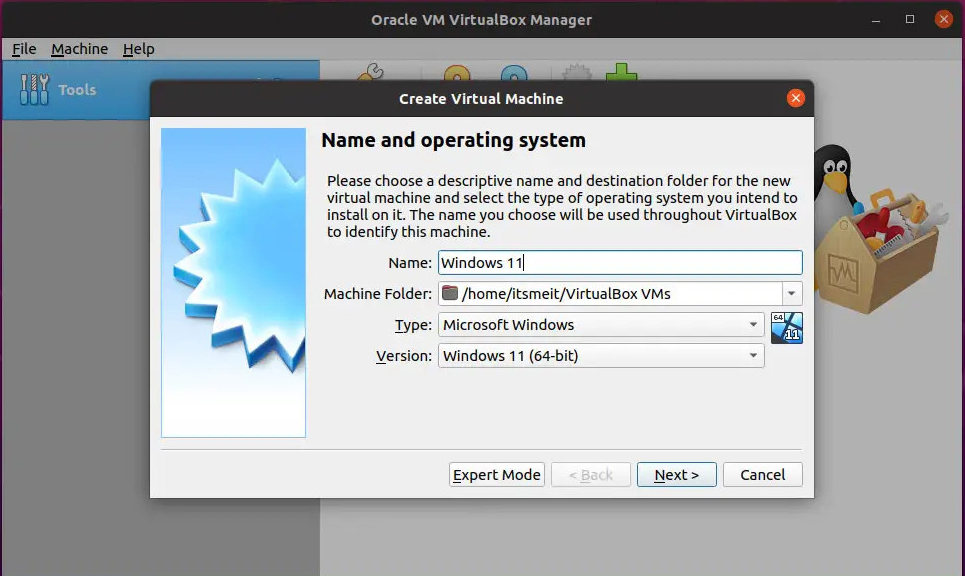Click the folder icon in Machine Folder field
The width and height of the screenshot is (965, 576).
[453, 293]
